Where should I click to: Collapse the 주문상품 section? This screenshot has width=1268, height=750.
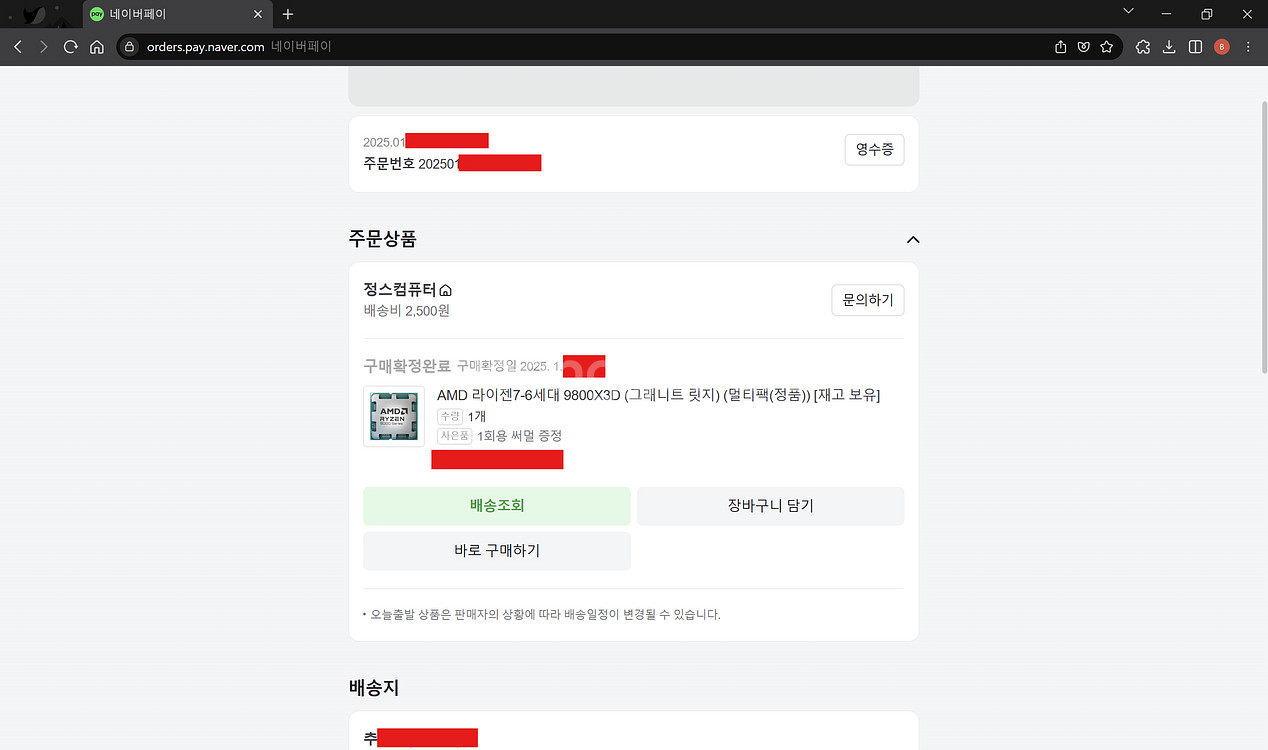click(912, 239)
